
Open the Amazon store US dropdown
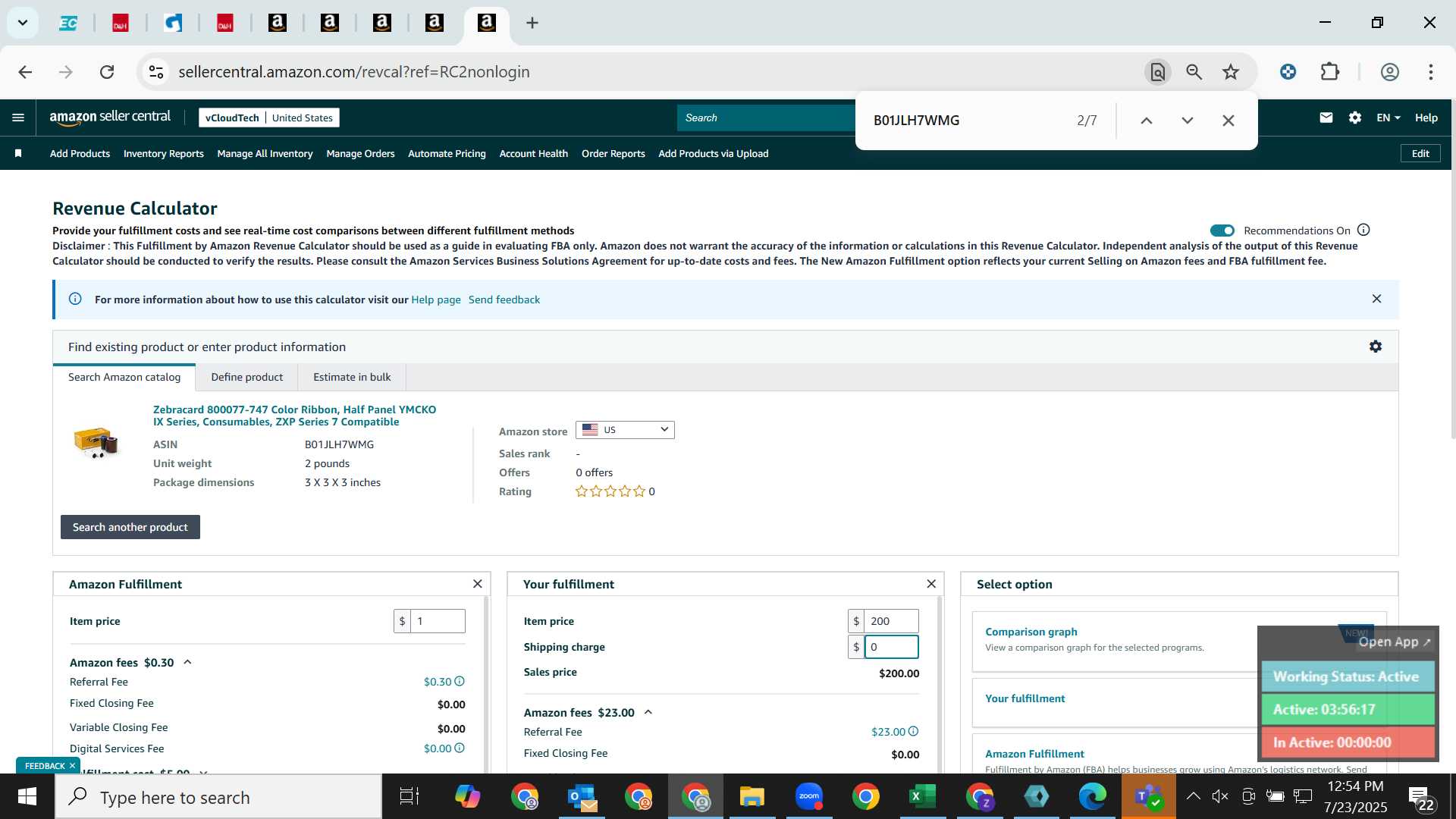pyautogui.click(x=625, y=430)
